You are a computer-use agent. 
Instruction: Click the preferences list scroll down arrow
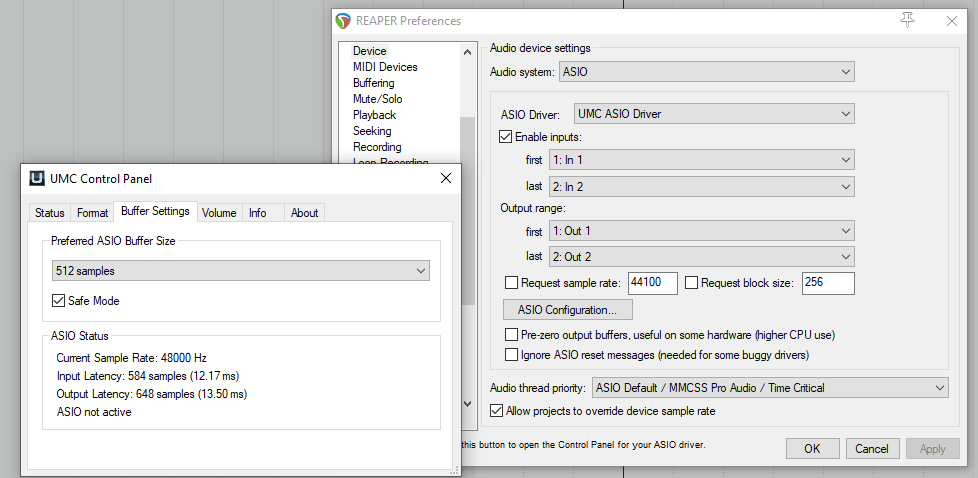point(468,404)
